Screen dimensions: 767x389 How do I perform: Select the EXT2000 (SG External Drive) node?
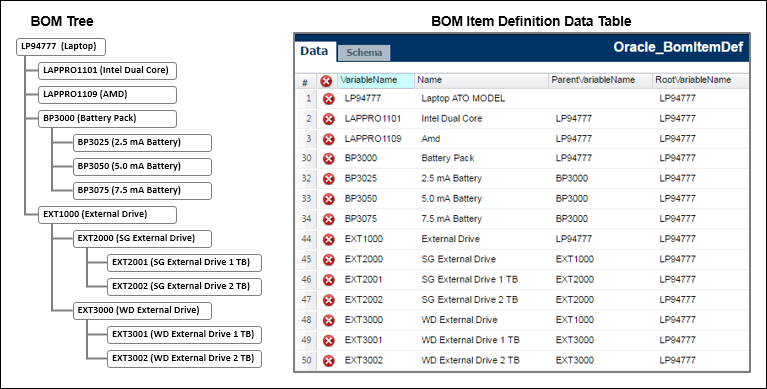pos(142,239)
